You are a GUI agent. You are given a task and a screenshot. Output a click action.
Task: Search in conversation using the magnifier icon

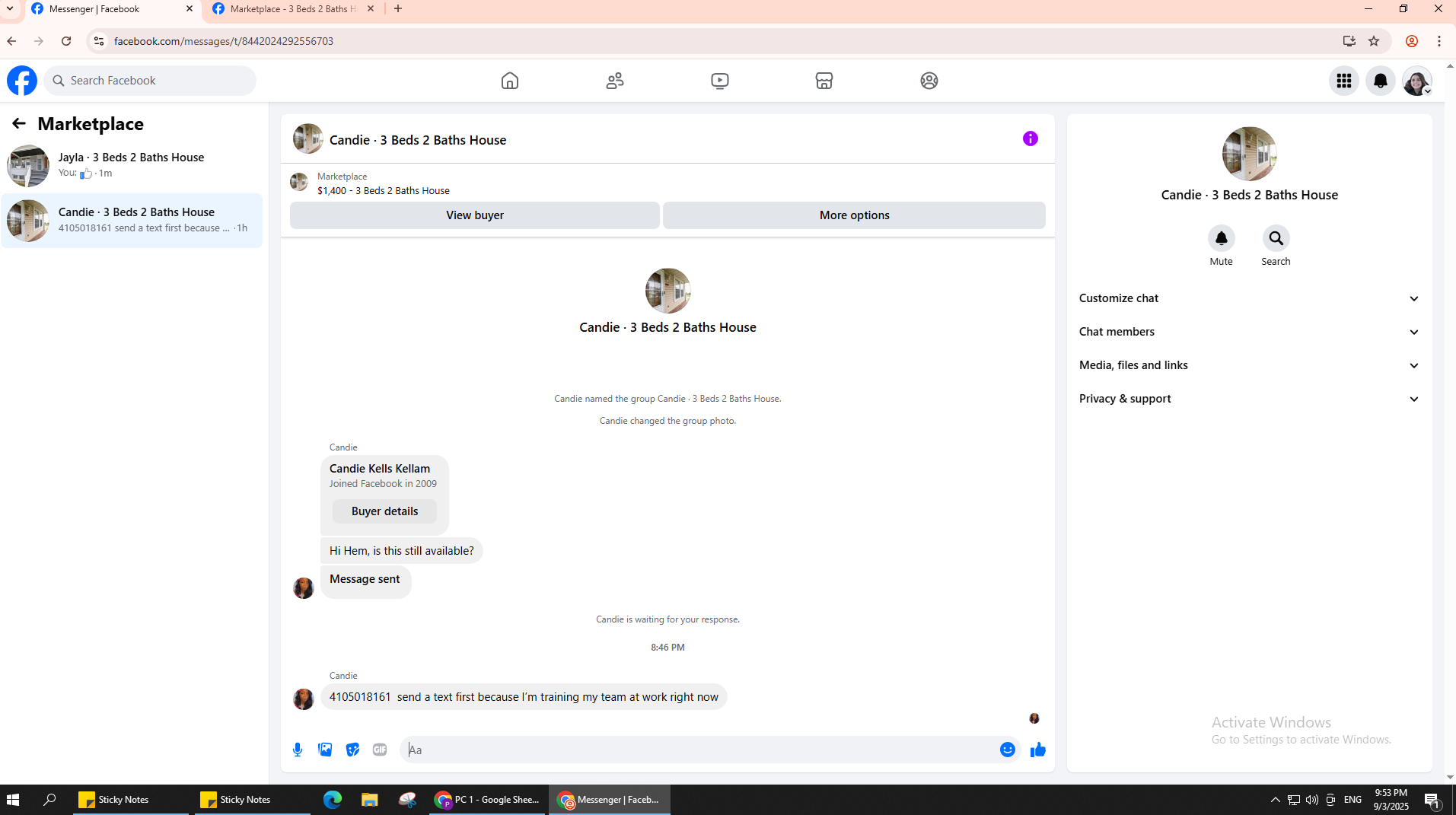pos(1276,239)
